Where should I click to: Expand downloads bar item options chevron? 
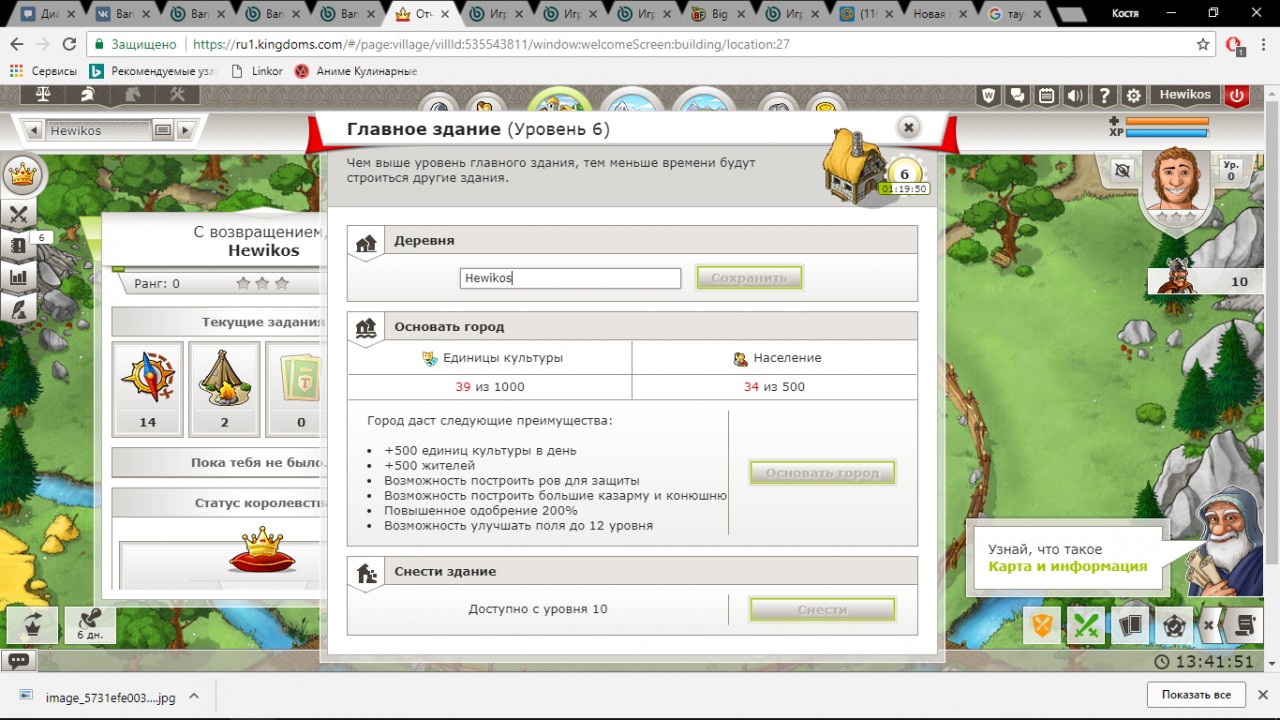[194, 696]
